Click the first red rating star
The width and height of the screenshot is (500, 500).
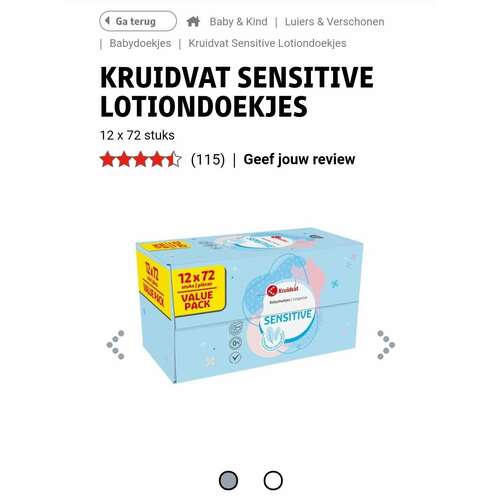coord(107,159)
